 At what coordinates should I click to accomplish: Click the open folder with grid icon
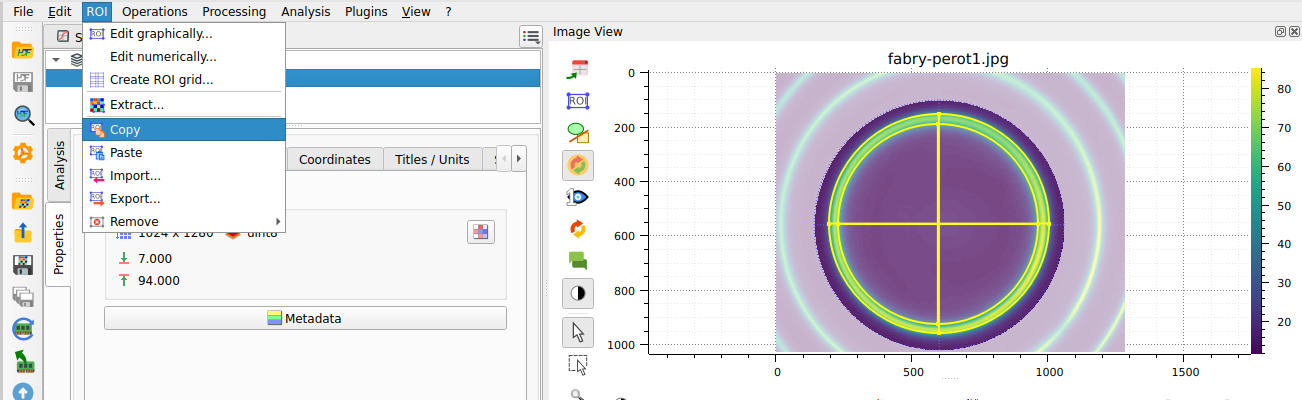pos(23,201)
